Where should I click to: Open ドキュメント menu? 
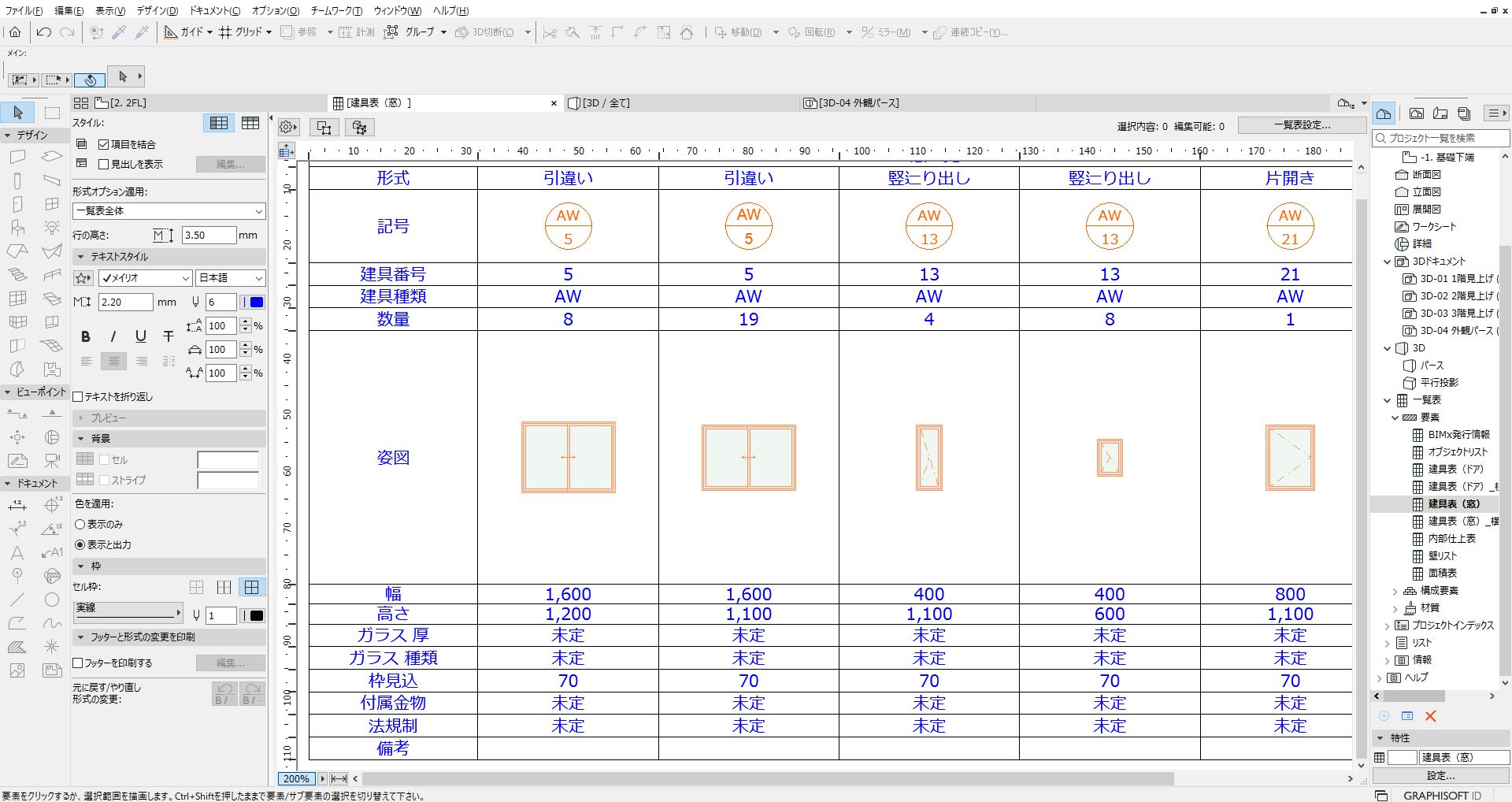(x=215, y=10)
